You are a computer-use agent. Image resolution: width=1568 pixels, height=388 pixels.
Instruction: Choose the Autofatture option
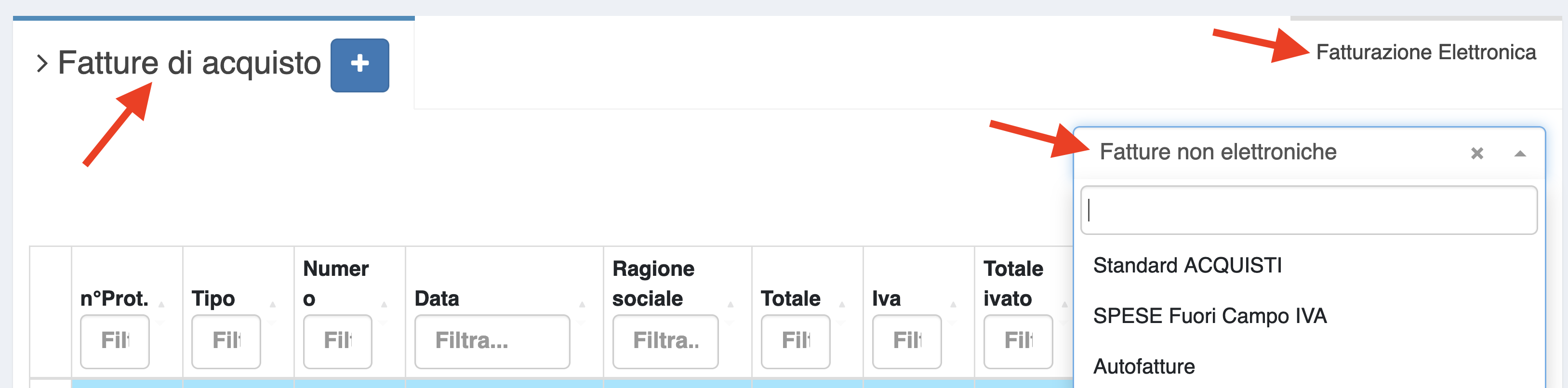[1144, 365]
